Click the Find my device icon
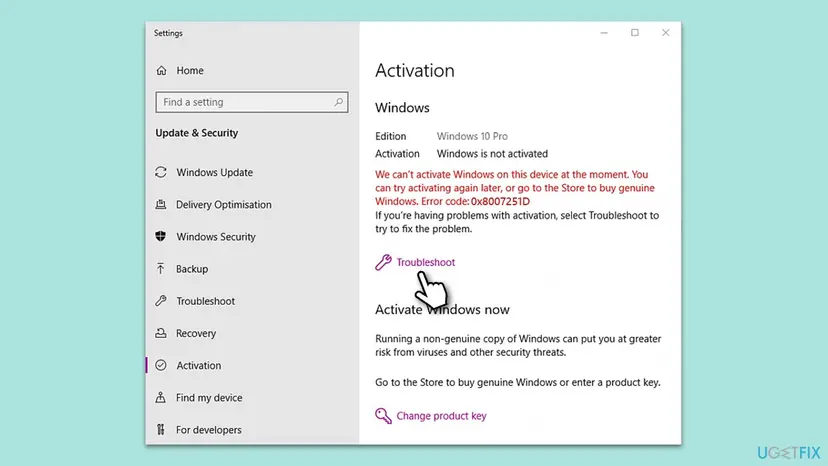Viewport: 828px width, 466px height. tap(161, 397)
